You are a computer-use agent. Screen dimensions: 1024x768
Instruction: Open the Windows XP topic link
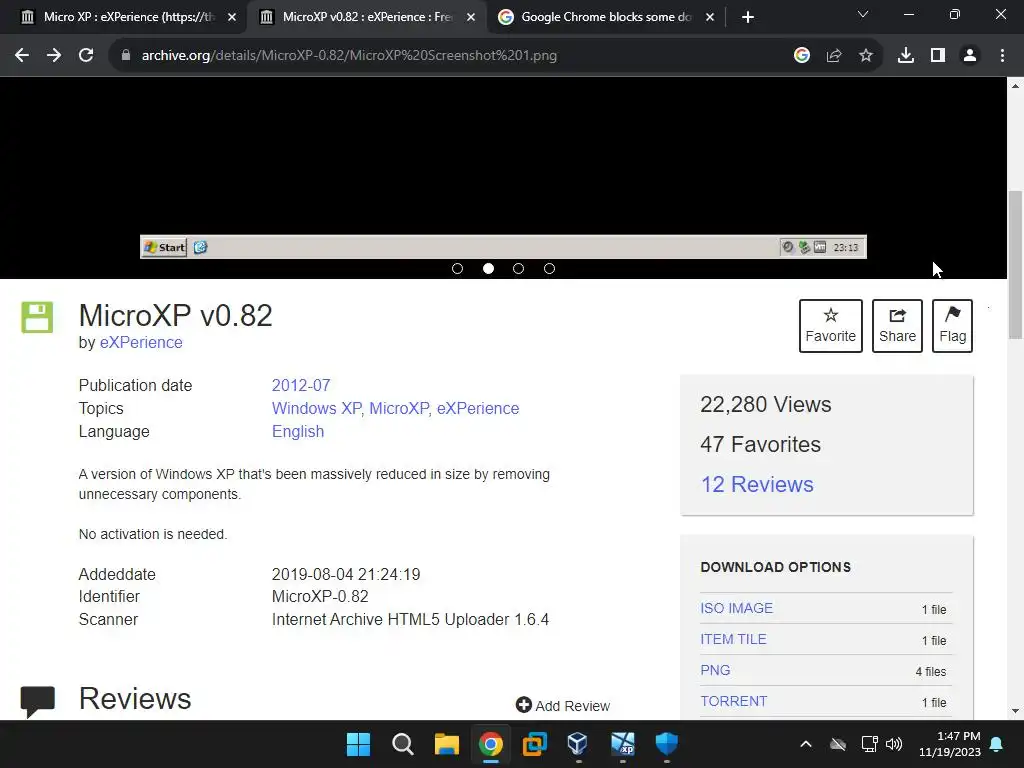coord(317,408)
